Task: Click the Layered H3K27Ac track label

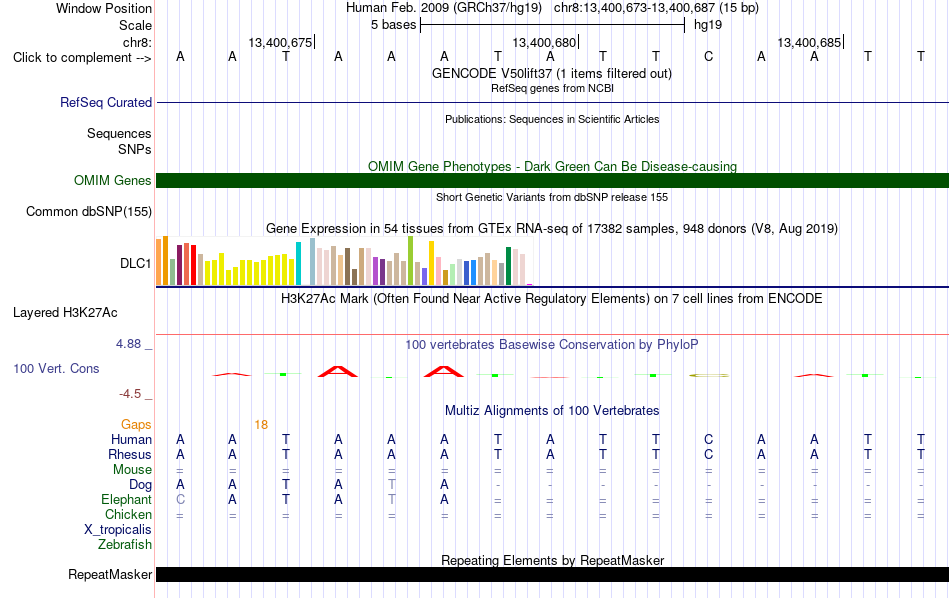Action: click(65, 313)
